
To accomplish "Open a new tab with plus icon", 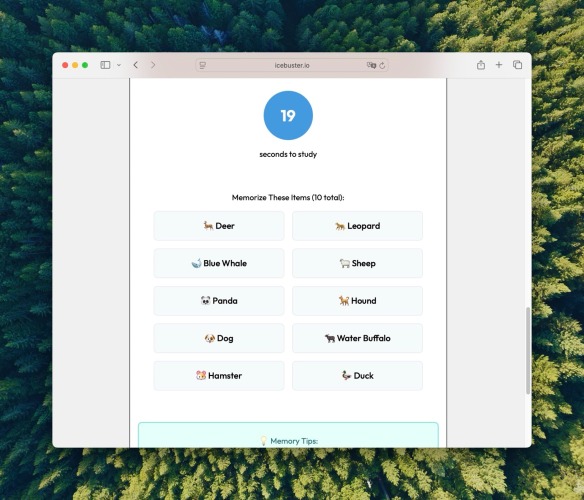I will [x=499, y=65].
